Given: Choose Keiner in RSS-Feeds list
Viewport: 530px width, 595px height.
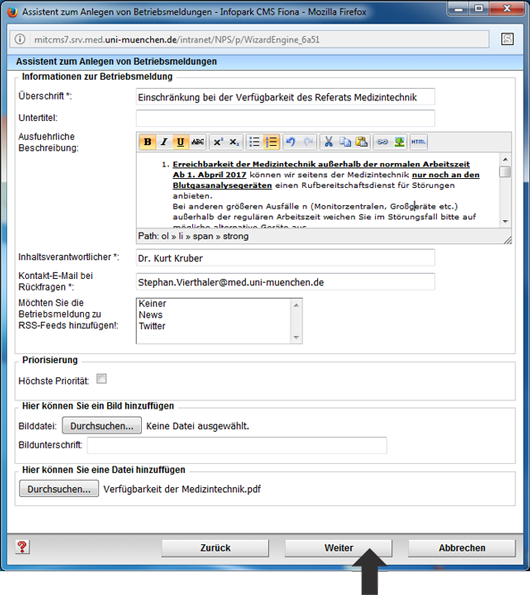Looking at the screenshot, I should (x=152, y=304).
